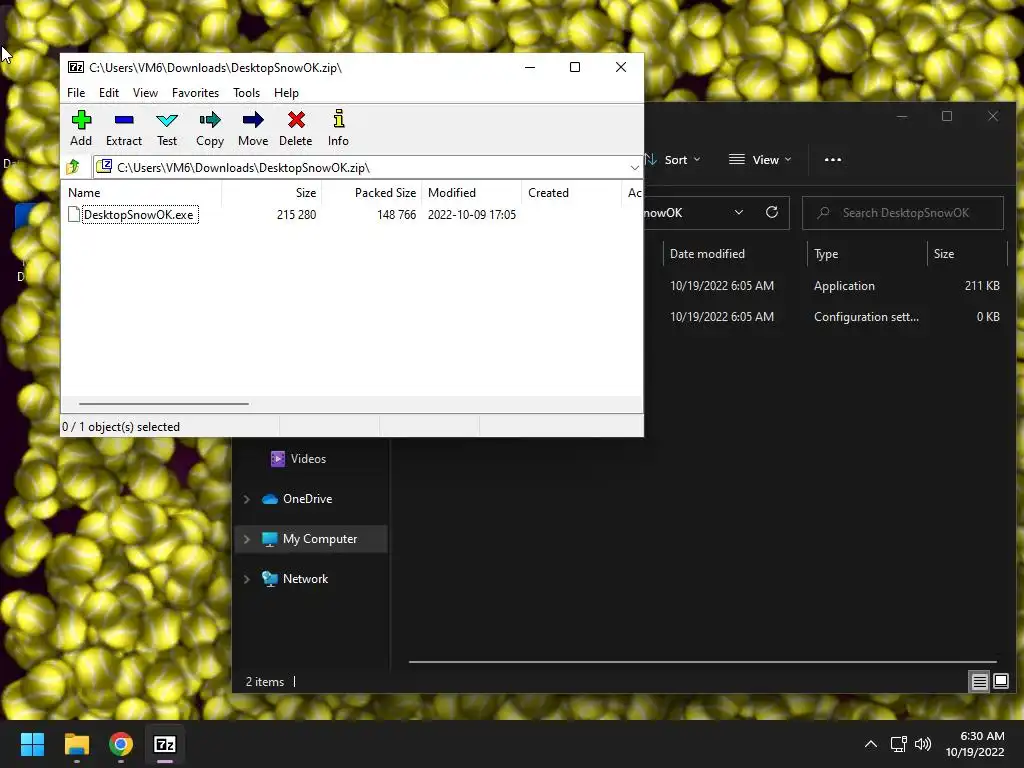The image size is (1024, 768).
Task: Click the 7-Zip taskbar icon
Action: tap(165, 744)
